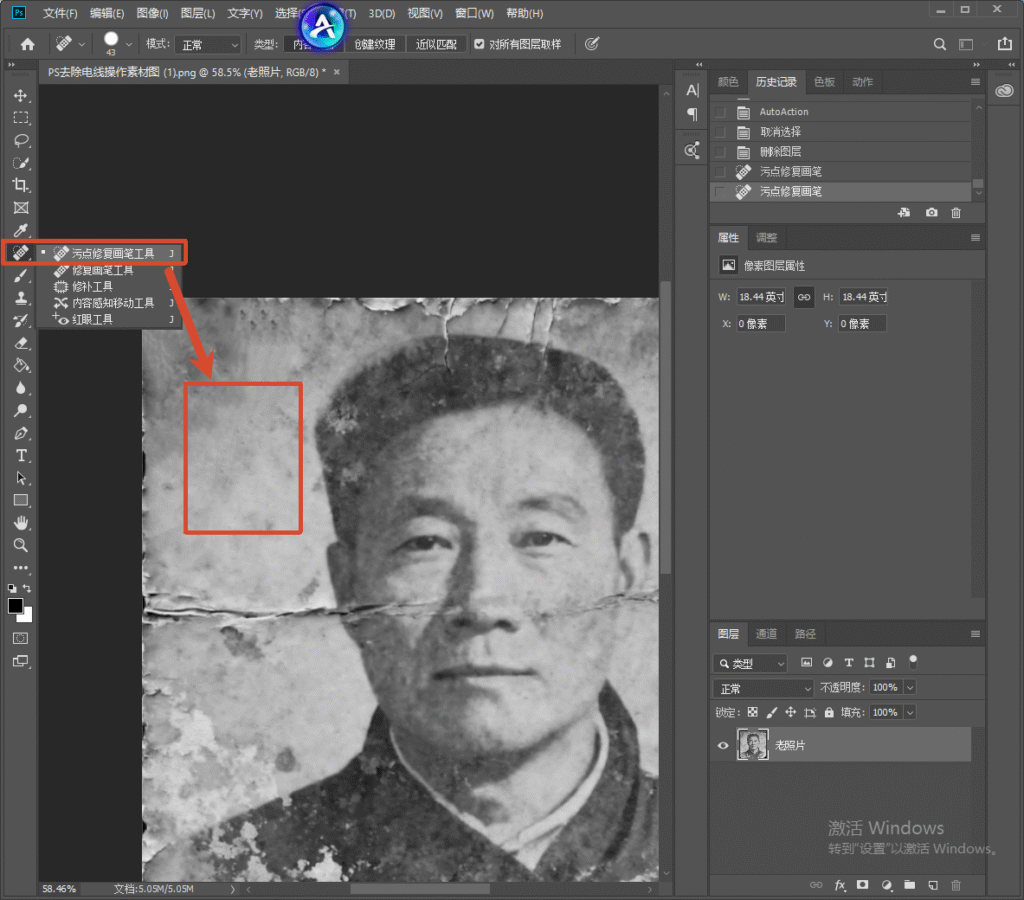Switch to the 调整 tab
The image size is (1024, 900).
coord(766,238)
